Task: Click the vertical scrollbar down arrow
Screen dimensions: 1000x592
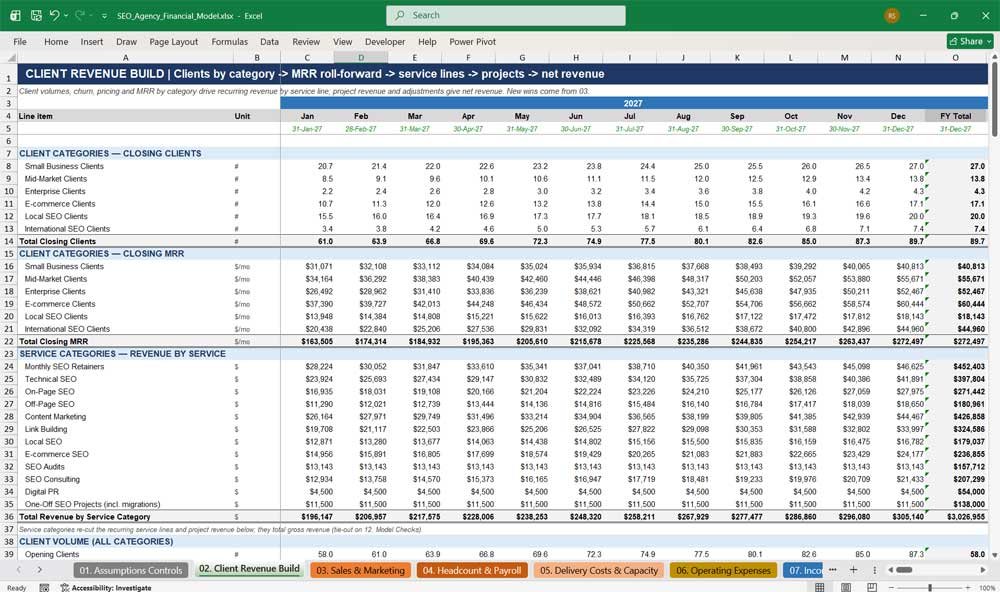Action: click(994, 554)
